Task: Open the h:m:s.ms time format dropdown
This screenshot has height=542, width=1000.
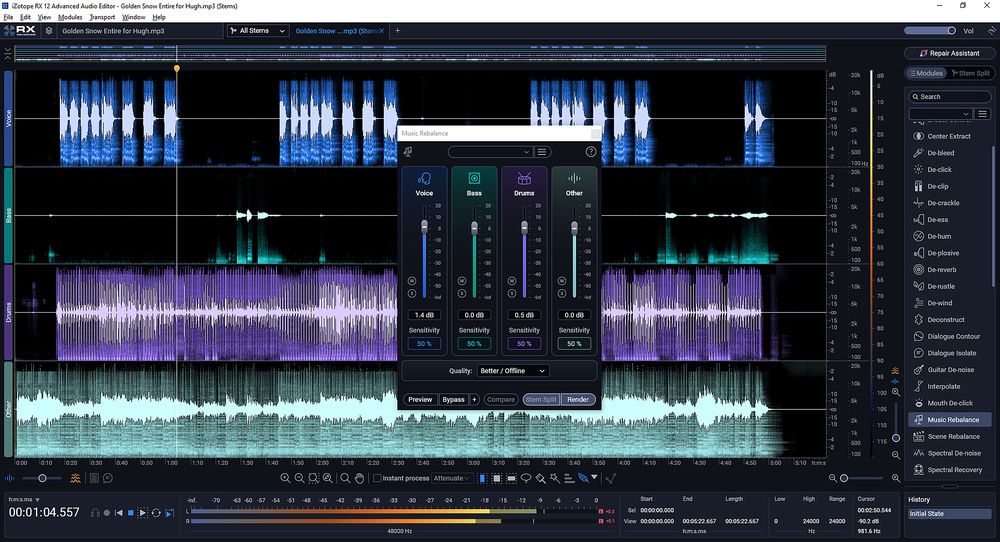Action: pyautogui.click(x=24, y=499)
